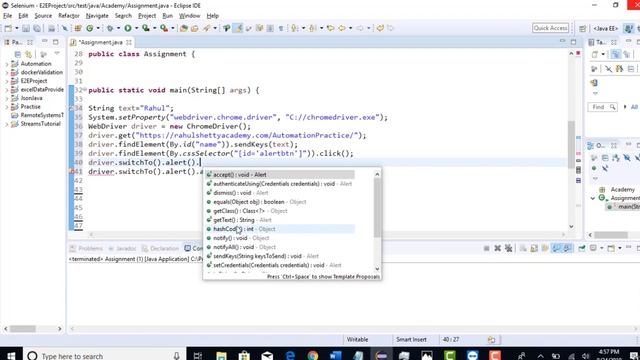
Task: Click Remove Launch console X icon
Action: [x=497, y=248]
